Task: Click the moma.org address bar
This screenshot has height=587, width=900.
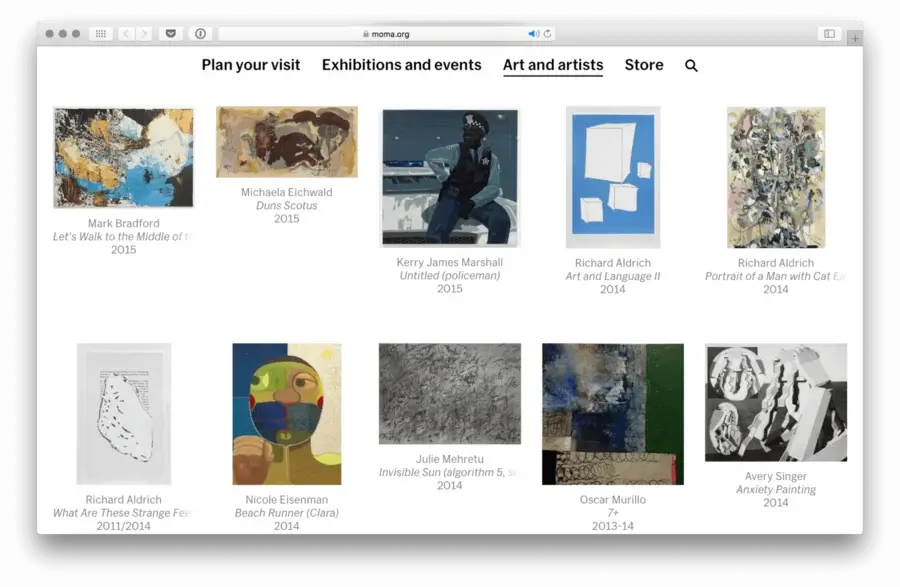Action: [x=386, y=34]
